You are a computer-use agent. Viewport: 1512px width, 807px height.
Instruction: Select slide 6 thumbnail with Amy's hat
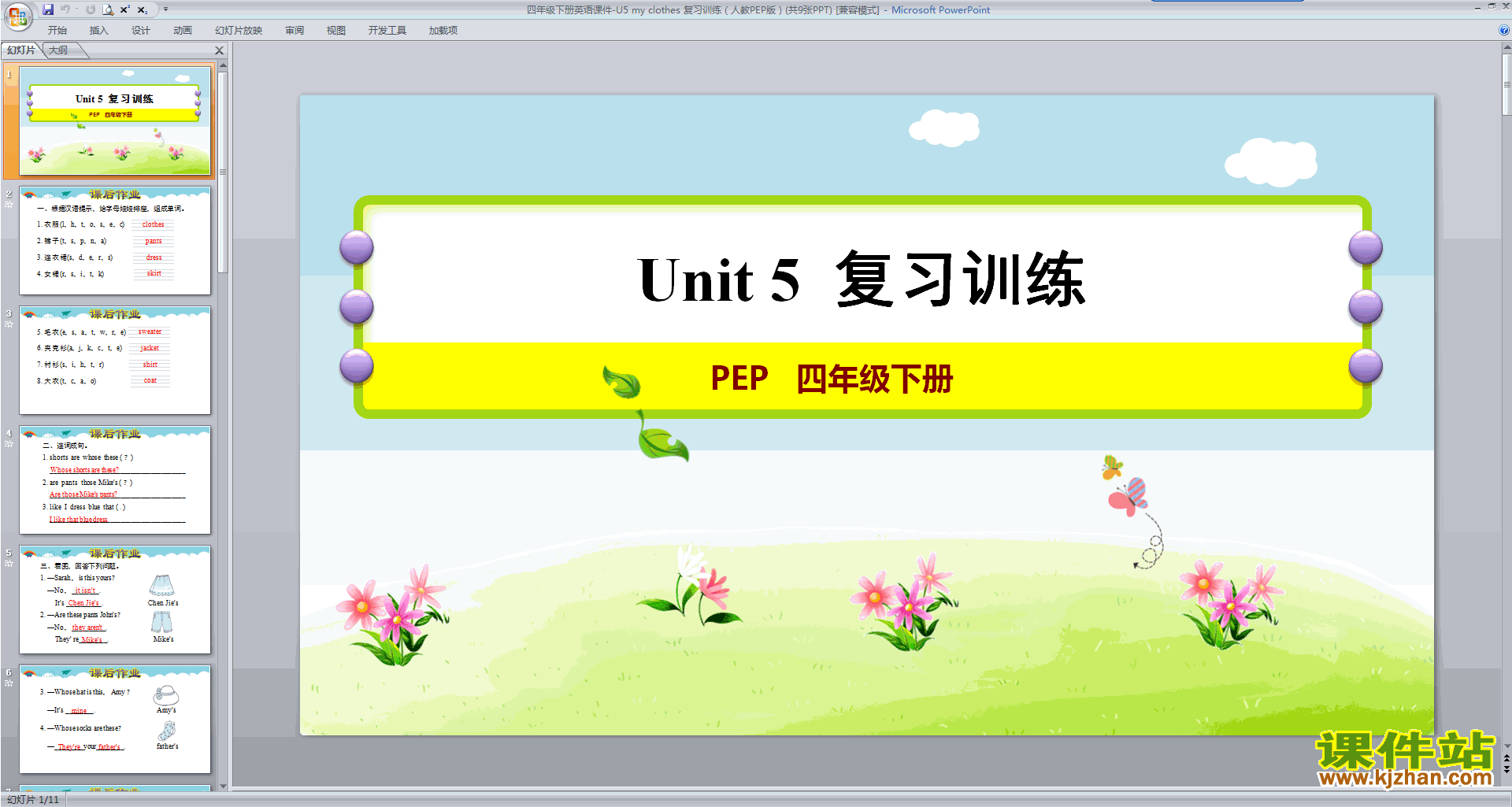point(115,719)
